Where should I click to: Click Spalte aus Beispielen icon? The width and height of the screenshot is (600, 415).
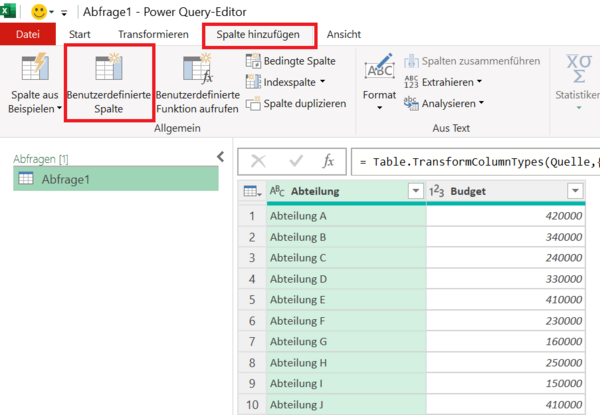[35, 70]
